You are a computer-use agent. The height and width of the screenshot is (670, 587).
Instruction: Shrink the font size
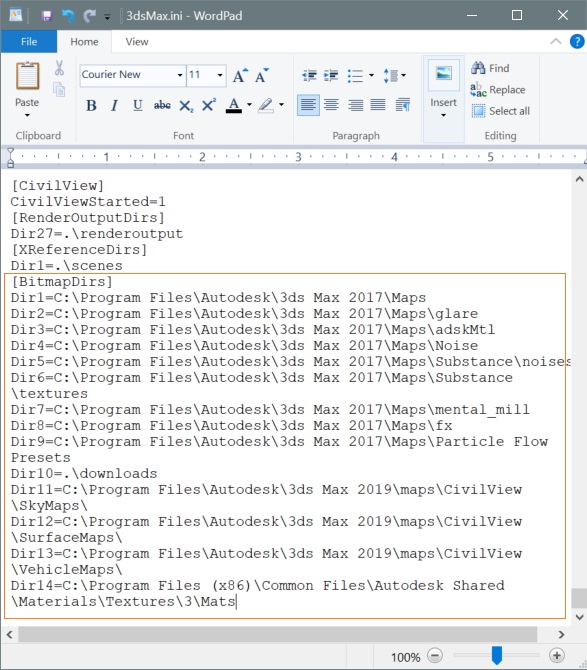click(262, 76)
